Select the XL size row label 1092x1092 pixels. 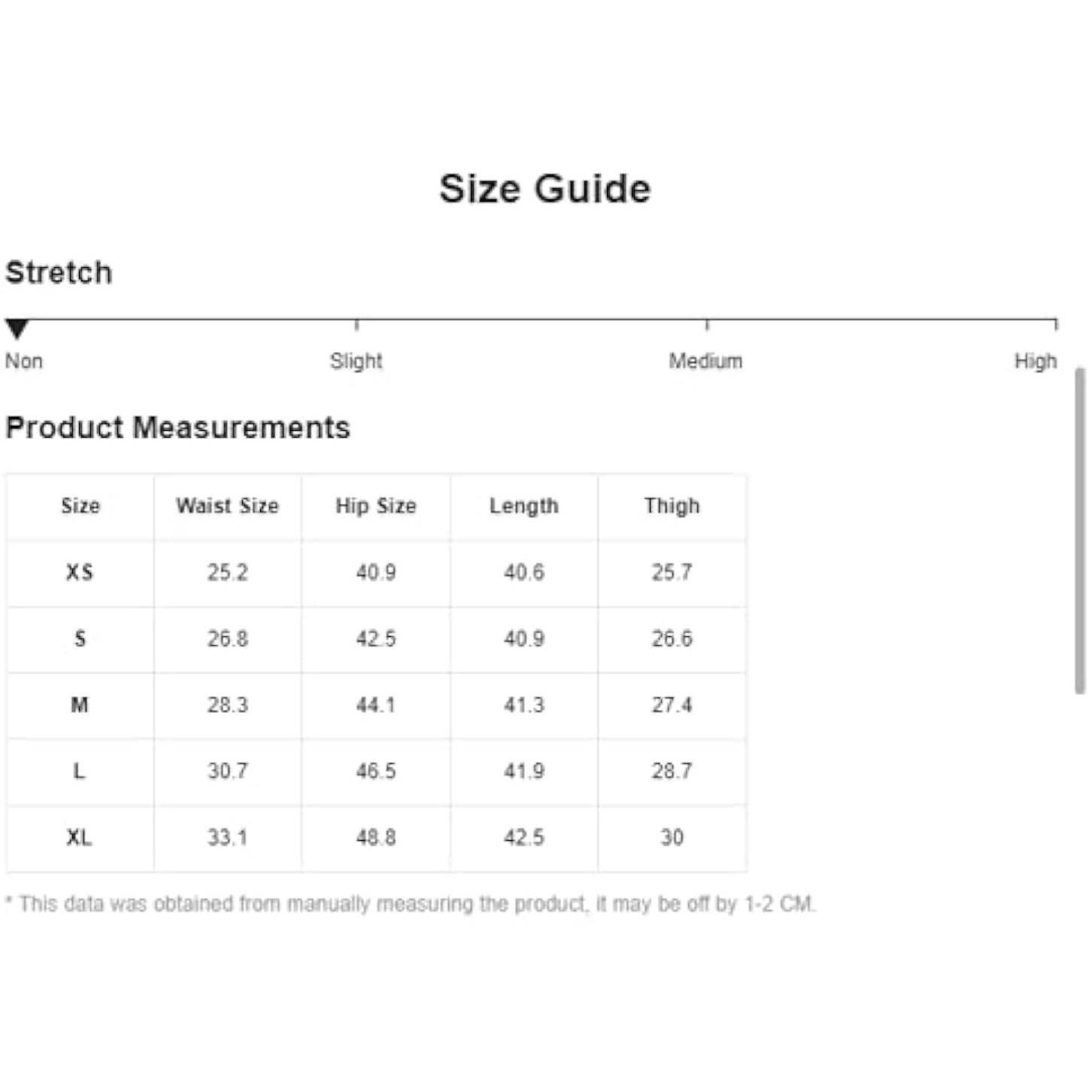[79, 837]
